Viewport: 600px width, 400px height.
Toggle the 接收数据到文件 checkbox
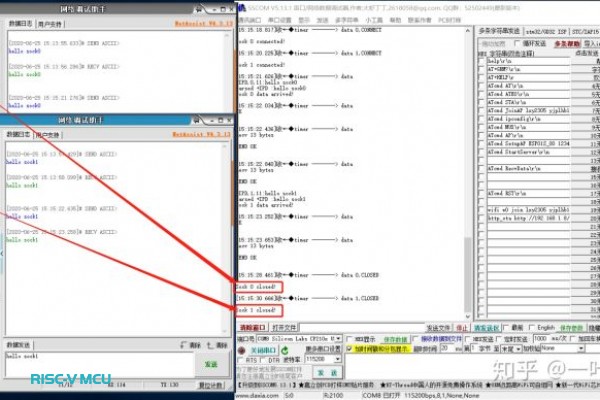coord(416,339)
